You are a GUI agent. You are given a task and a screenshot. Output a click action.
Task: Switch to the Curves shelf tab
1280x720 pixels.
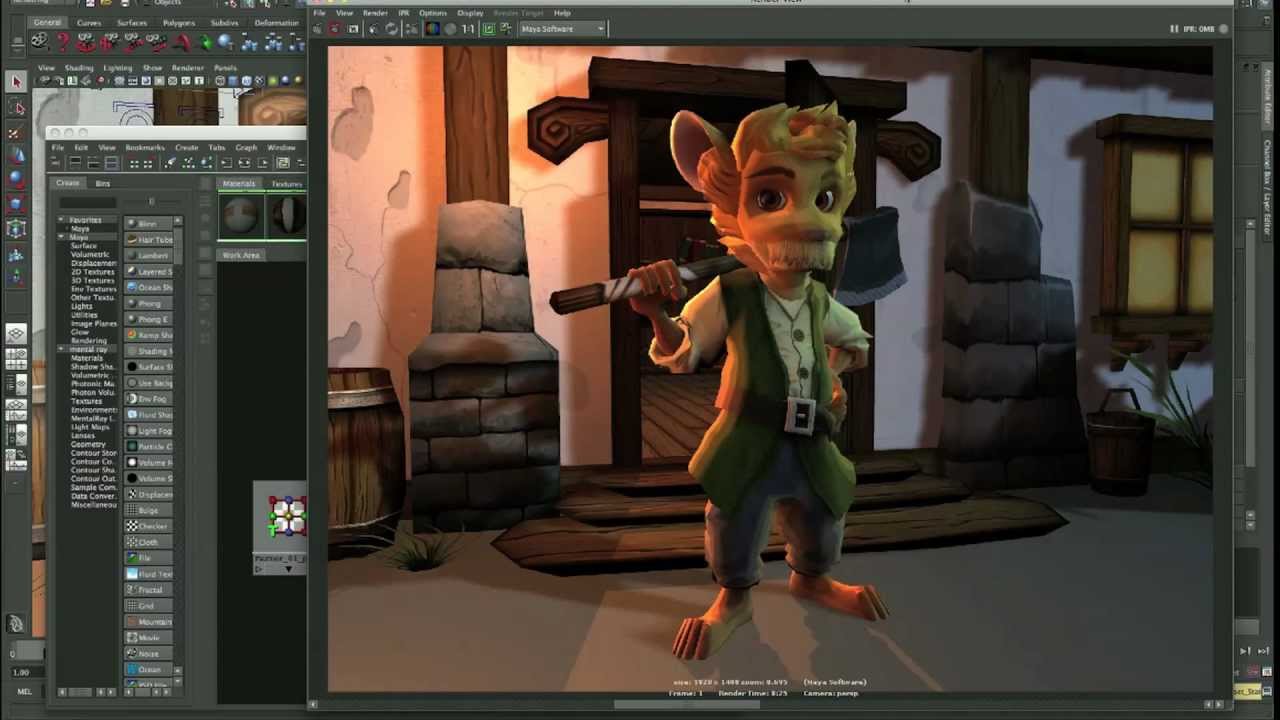(89, 22)
